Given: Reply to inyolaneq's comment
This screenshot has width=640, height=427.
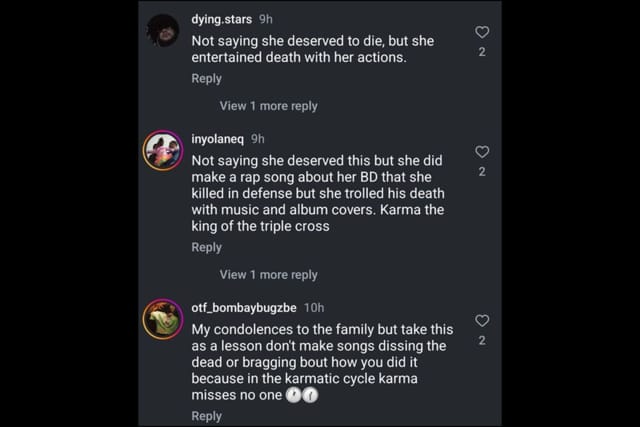Looking at the screenshot, I should 206,247.
